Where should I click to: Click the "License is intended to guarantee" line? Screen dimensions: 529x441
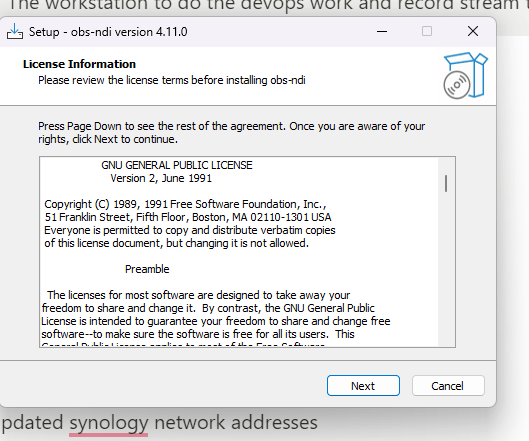coord(216,321)
